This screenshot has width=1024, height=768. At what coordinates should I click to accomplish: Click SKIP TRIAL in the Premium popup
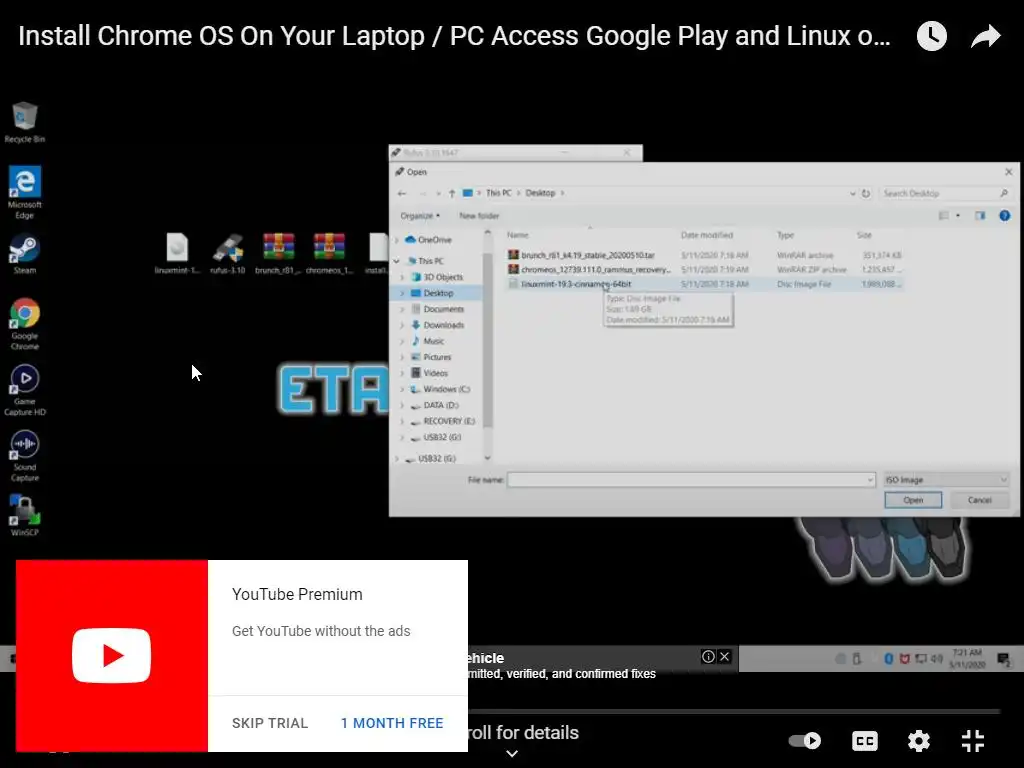(270, 723)
